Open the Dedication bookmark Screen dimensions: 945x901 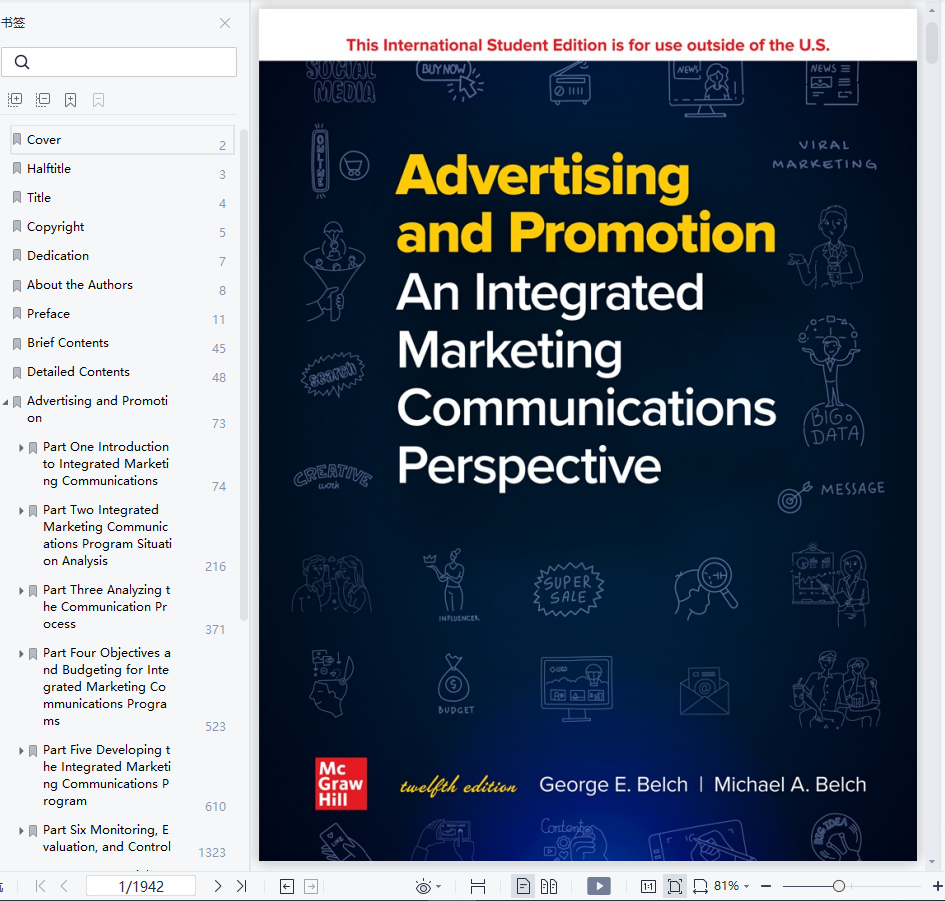(122, 256)
